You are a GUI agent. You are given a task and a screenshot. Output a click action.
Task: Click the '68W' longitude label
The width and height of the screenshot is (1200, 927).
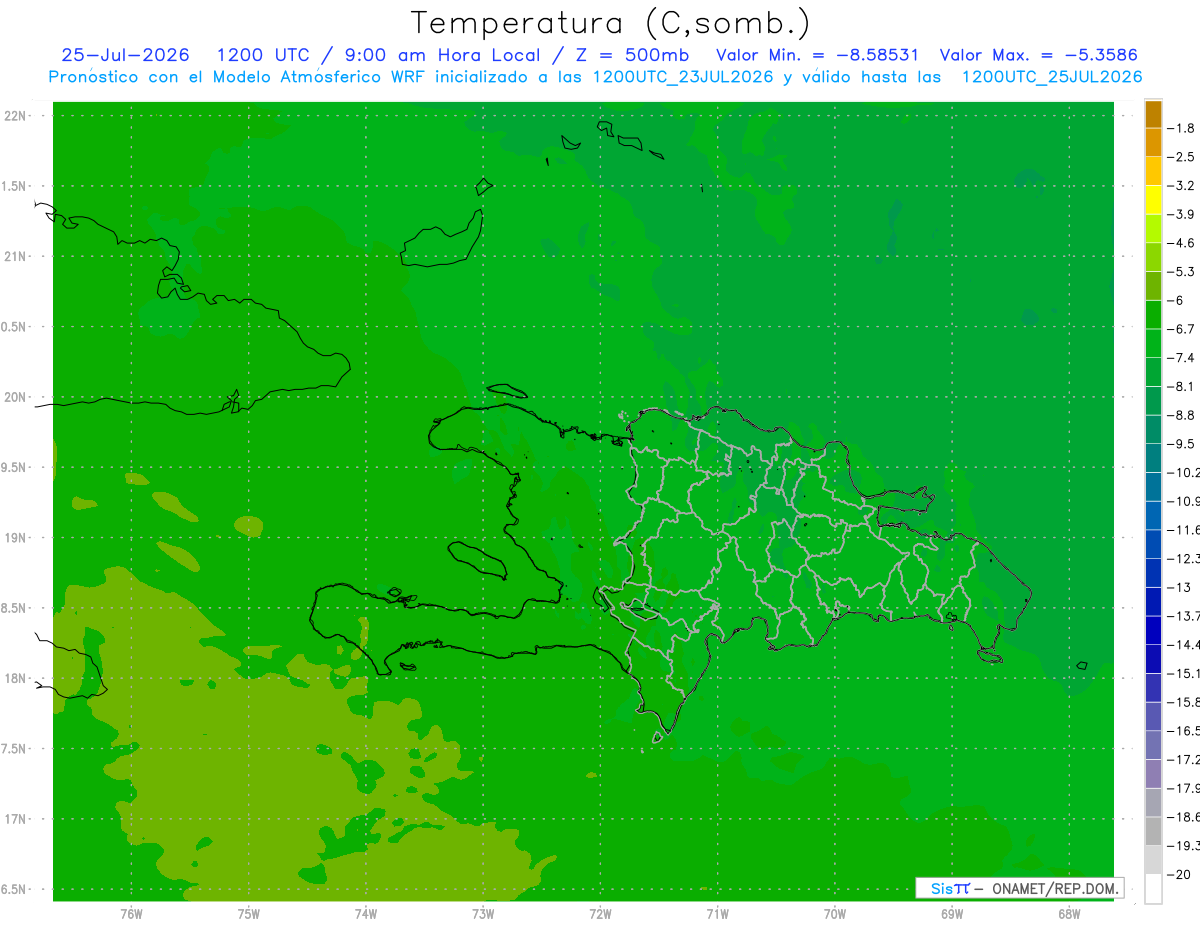point(1069,913)
